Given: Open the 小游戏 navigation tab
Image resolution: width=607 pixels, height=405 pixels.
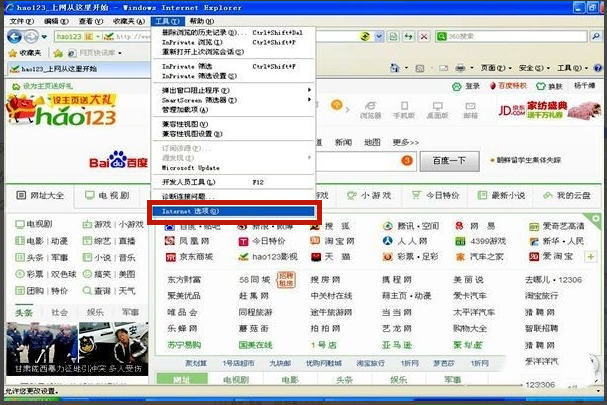Looking at the screenshot, I should click(x=369, y=196).
